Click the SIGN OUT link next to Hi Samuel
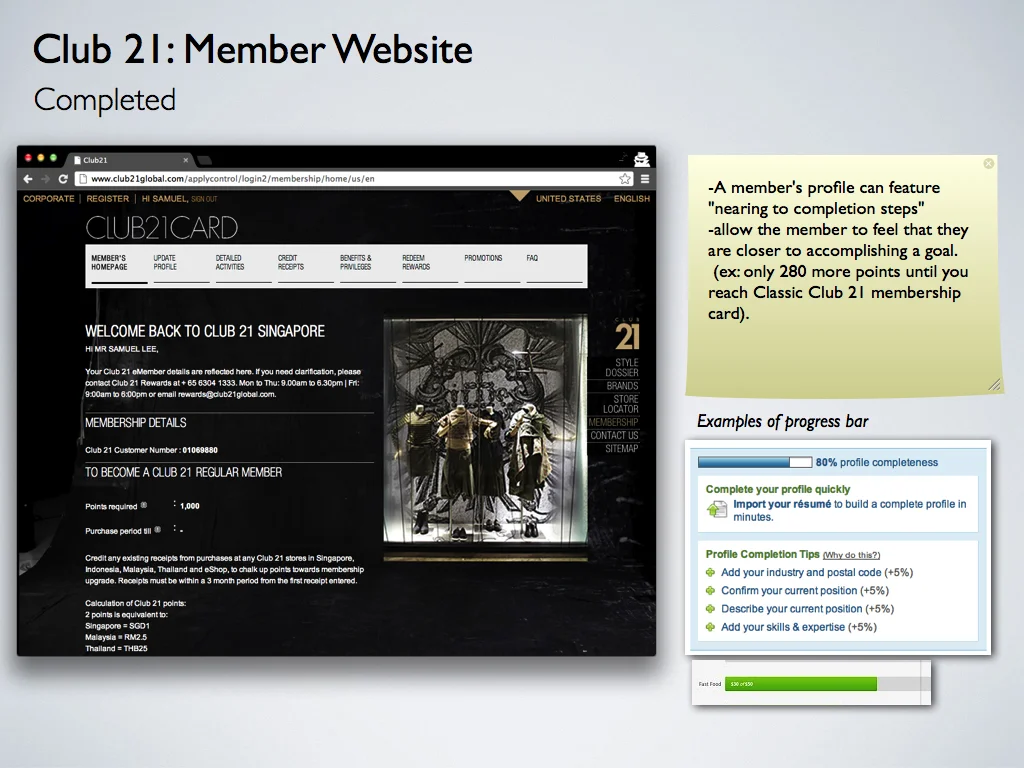The height and width of the screenshot is (768, 1024). [x=204, y=198]
